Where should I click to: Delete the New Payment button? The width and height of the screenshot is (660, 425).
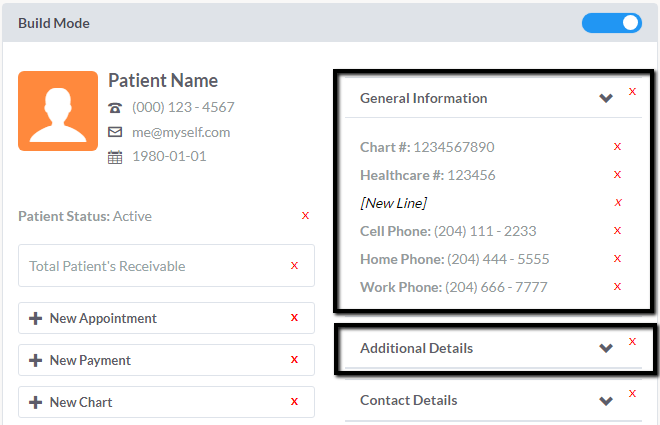[x=294, y=359]
